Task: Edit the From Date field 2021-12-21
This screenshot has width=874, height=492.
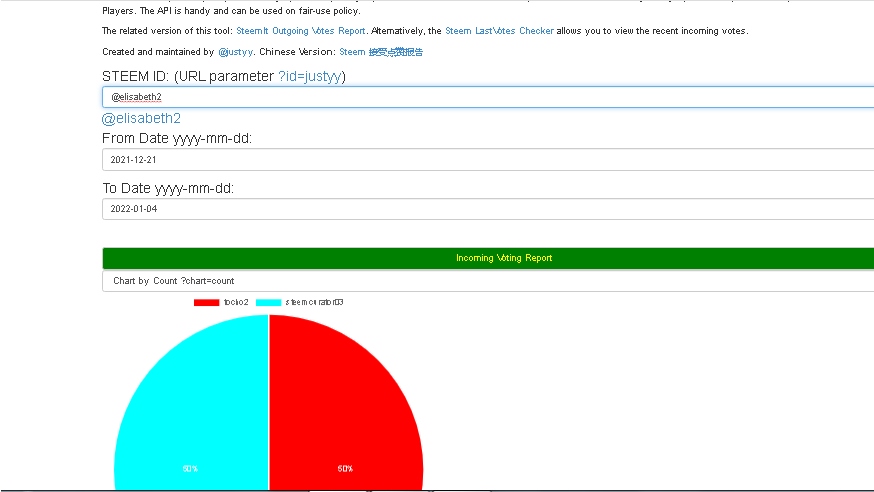Action: coord(488,159)
